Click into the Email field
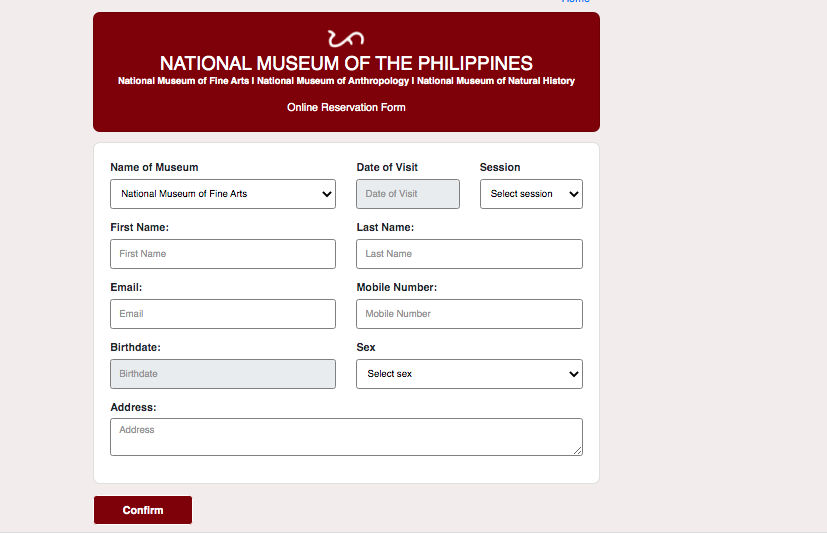This screenshot has height=534, width=827. click(x=223, y=314)
